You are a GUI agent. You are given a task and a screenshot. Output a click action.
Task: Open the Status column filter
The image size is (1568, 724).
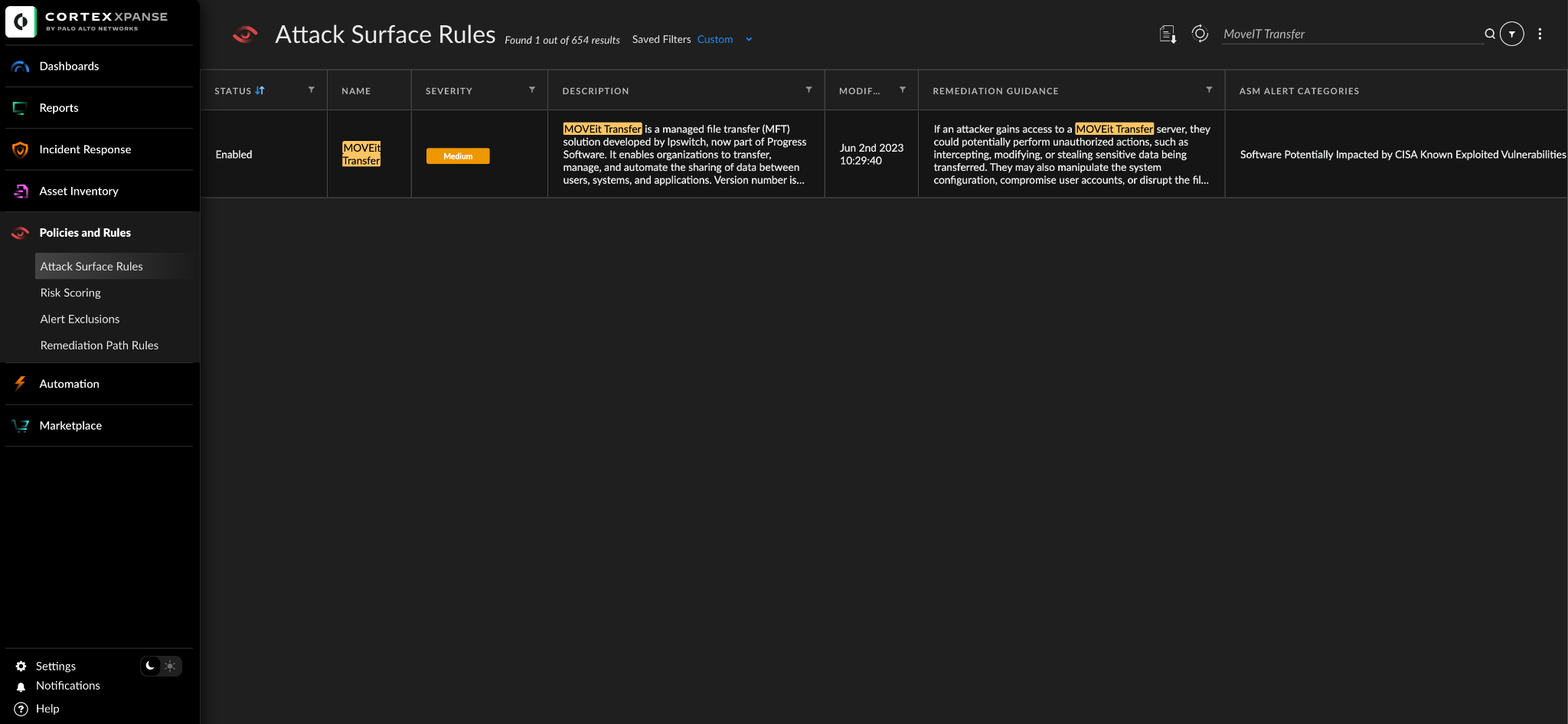tap(312, 90)
